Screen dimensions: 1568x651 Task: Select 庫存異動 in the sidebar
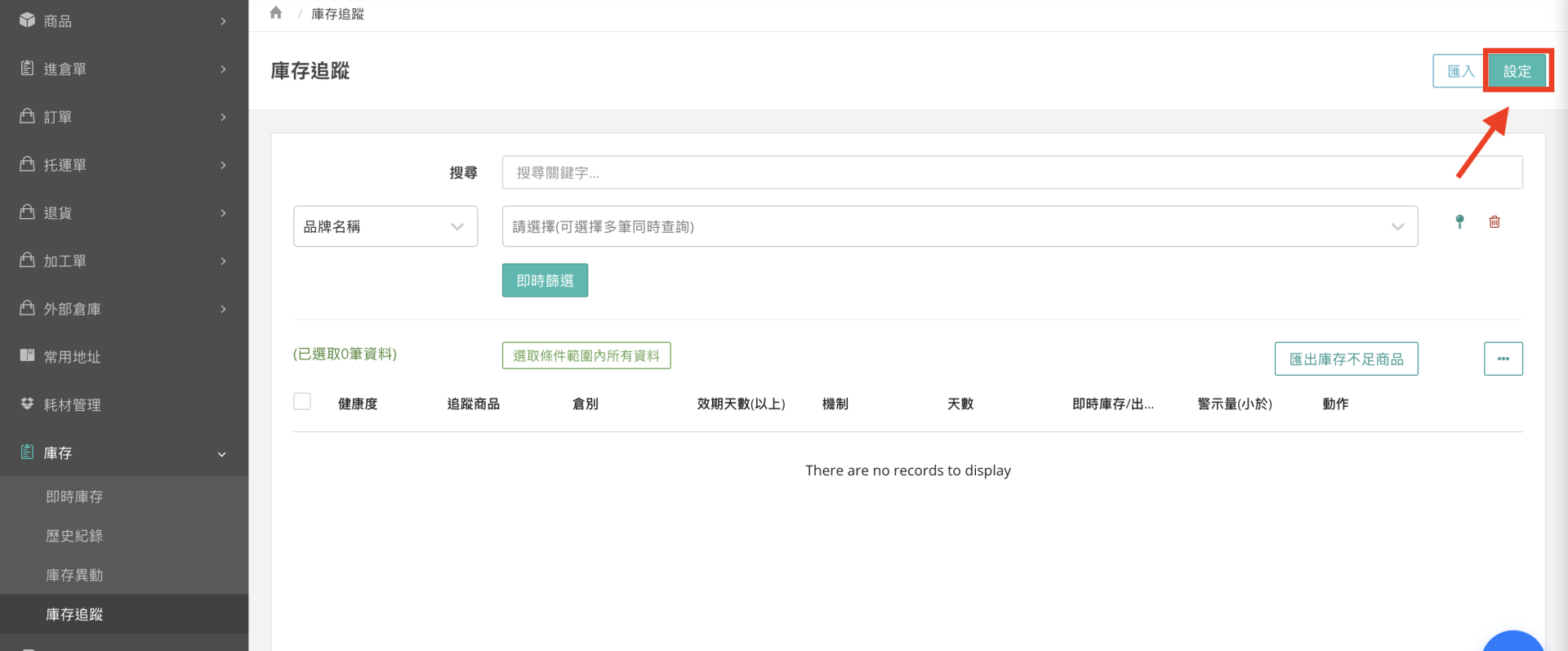click(74, 575)
